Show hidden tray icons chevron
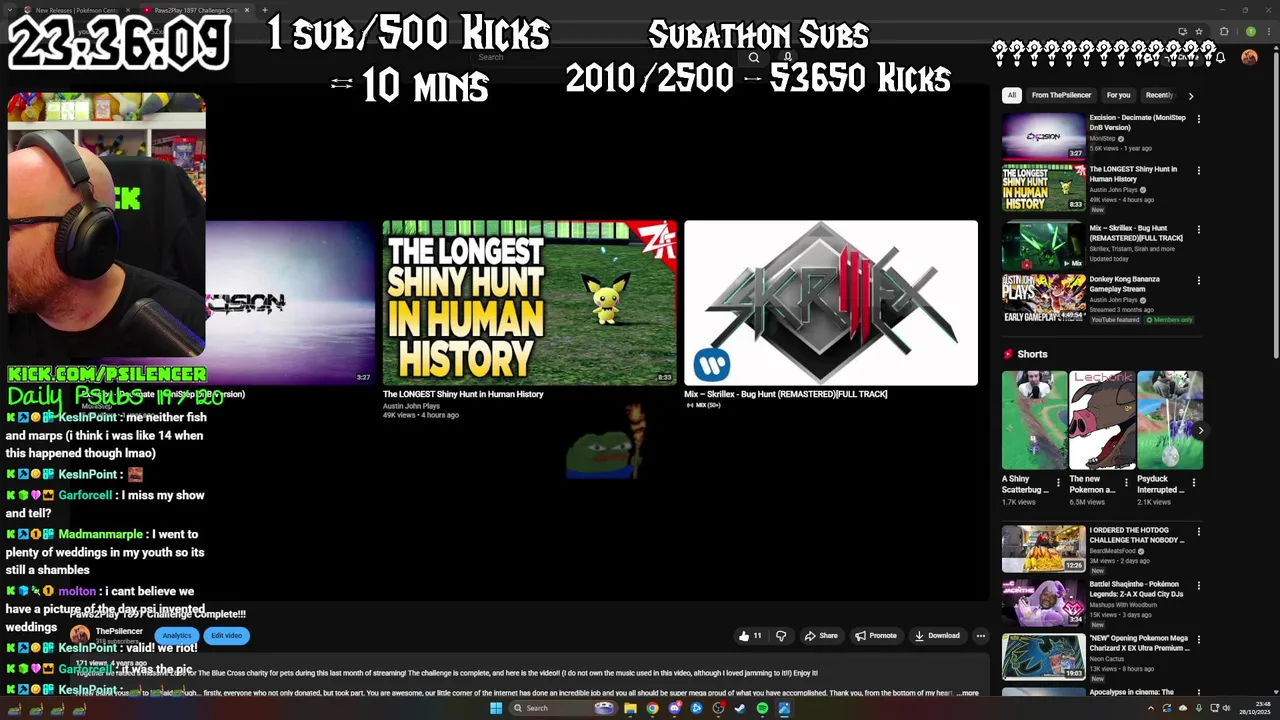The height and width of the screenshot is (720, 1280). (1150, 709)
